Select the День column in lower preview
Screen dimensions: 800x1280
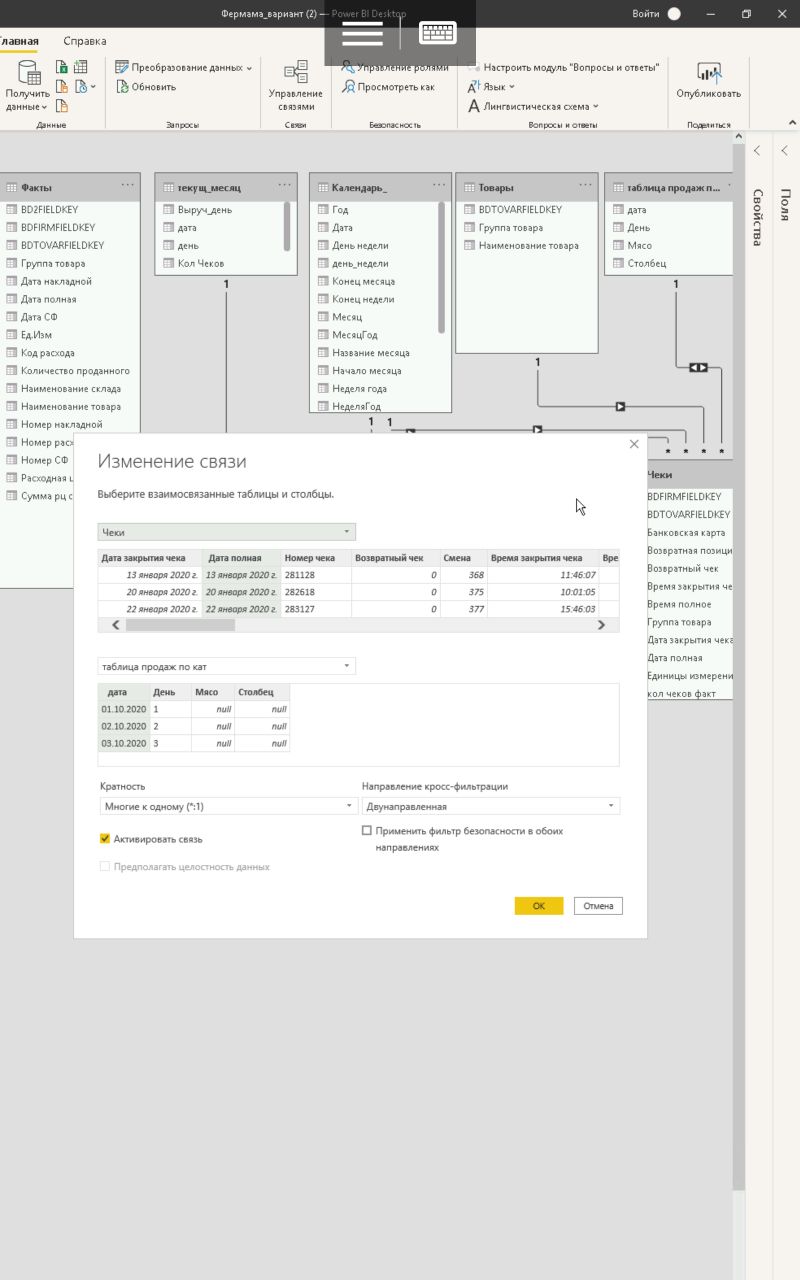171,692
